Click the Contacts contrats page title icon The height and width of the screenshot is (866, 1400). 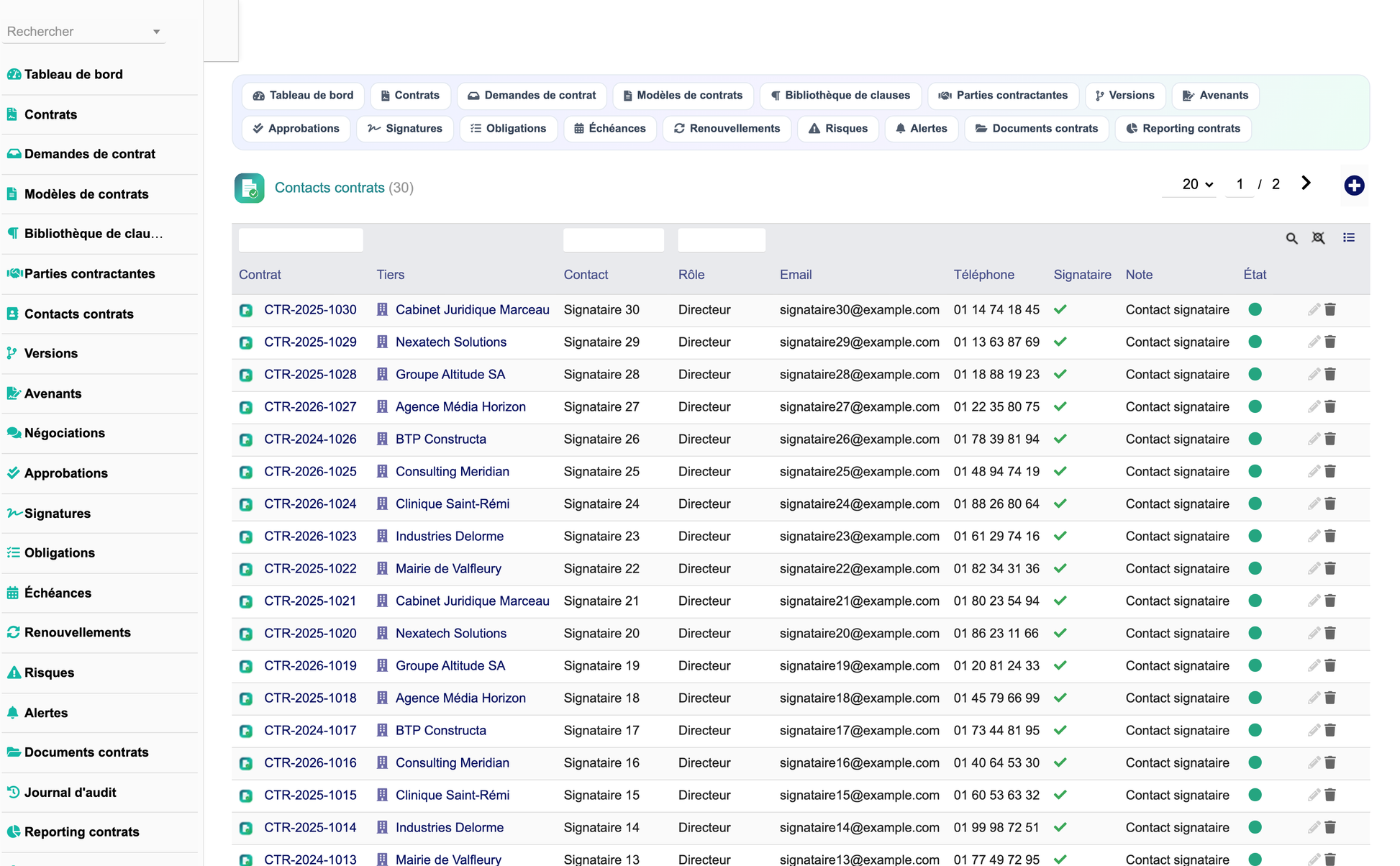(249, 188)
